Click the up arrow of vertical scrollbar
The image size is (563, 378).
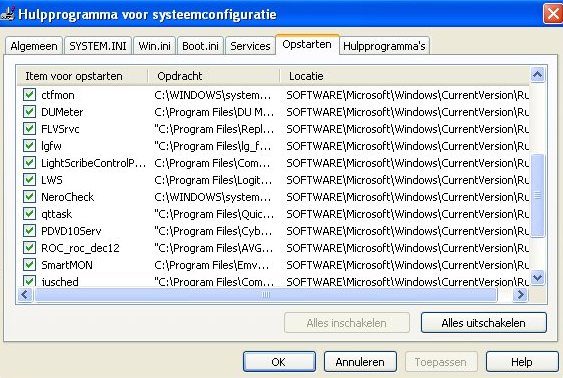point(538,75)
